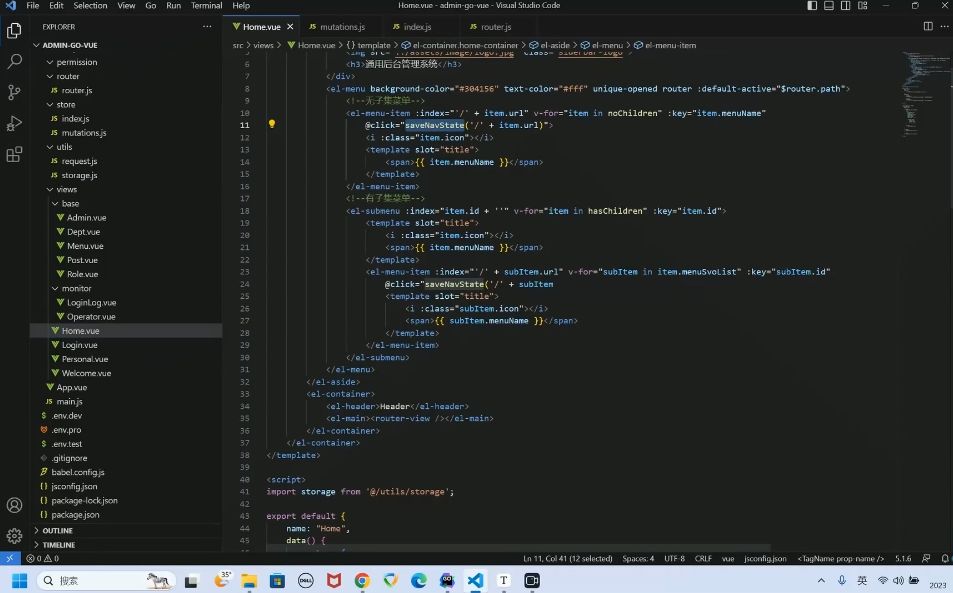Click the split editor icon
Viewport: 953px width, 593px height.
(928, 26)
